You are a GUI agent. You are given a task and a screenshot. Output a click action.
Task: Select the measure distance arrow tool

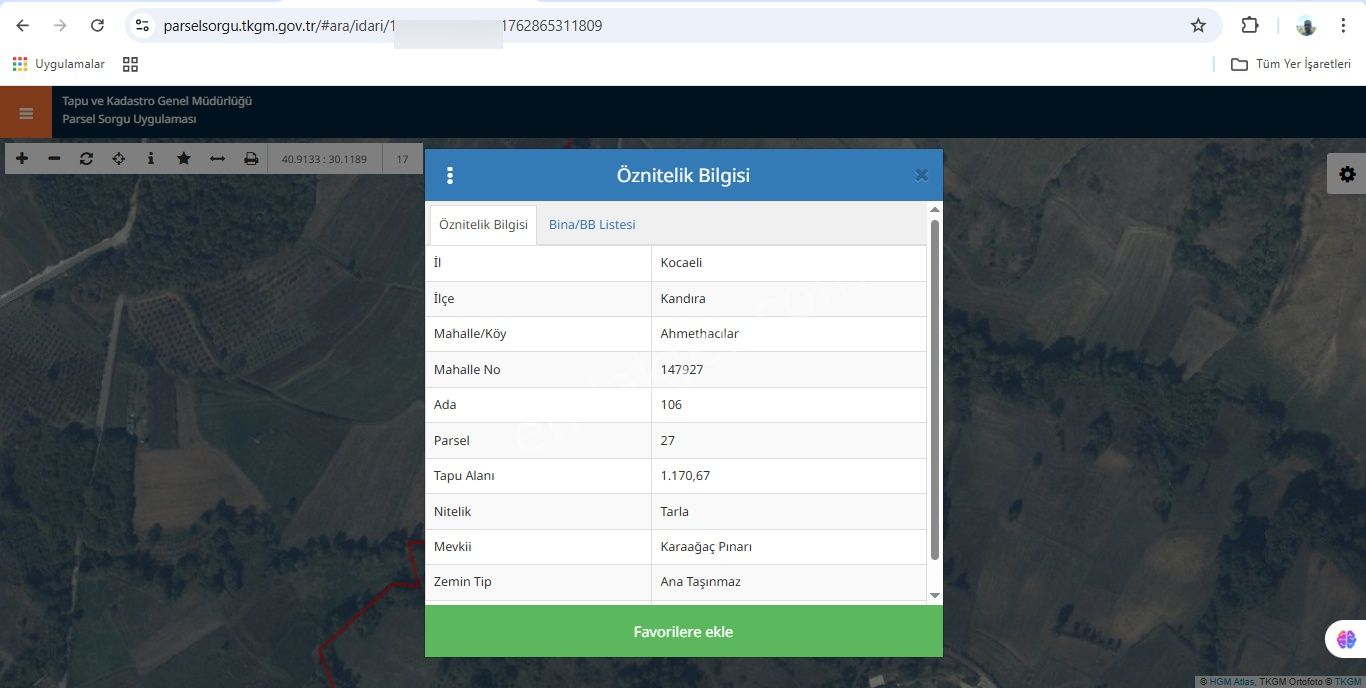coord(217,159)
